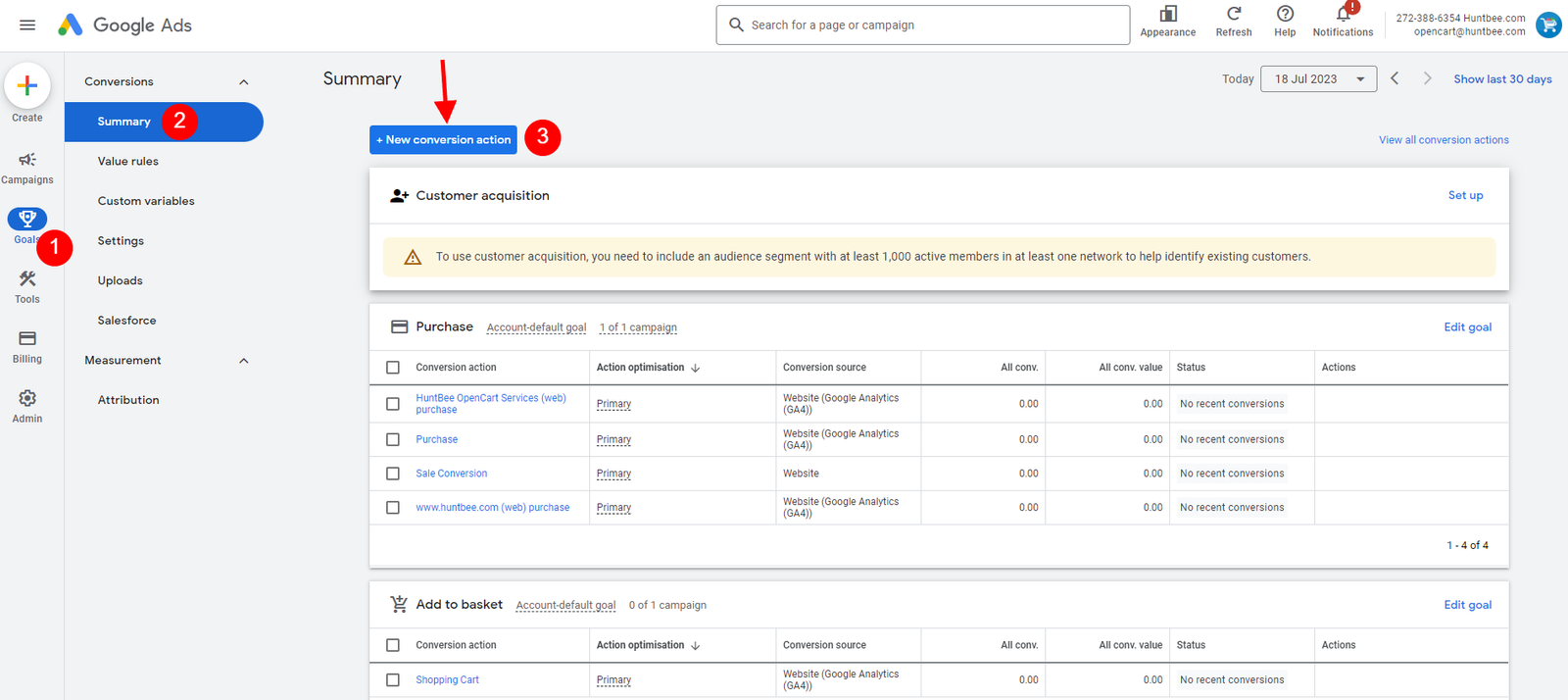The width and height of the screenshot is (1568, 700).
Task: Open Settings in the Conversions menu
Action: pyautogui.click(x=121, y=241)
